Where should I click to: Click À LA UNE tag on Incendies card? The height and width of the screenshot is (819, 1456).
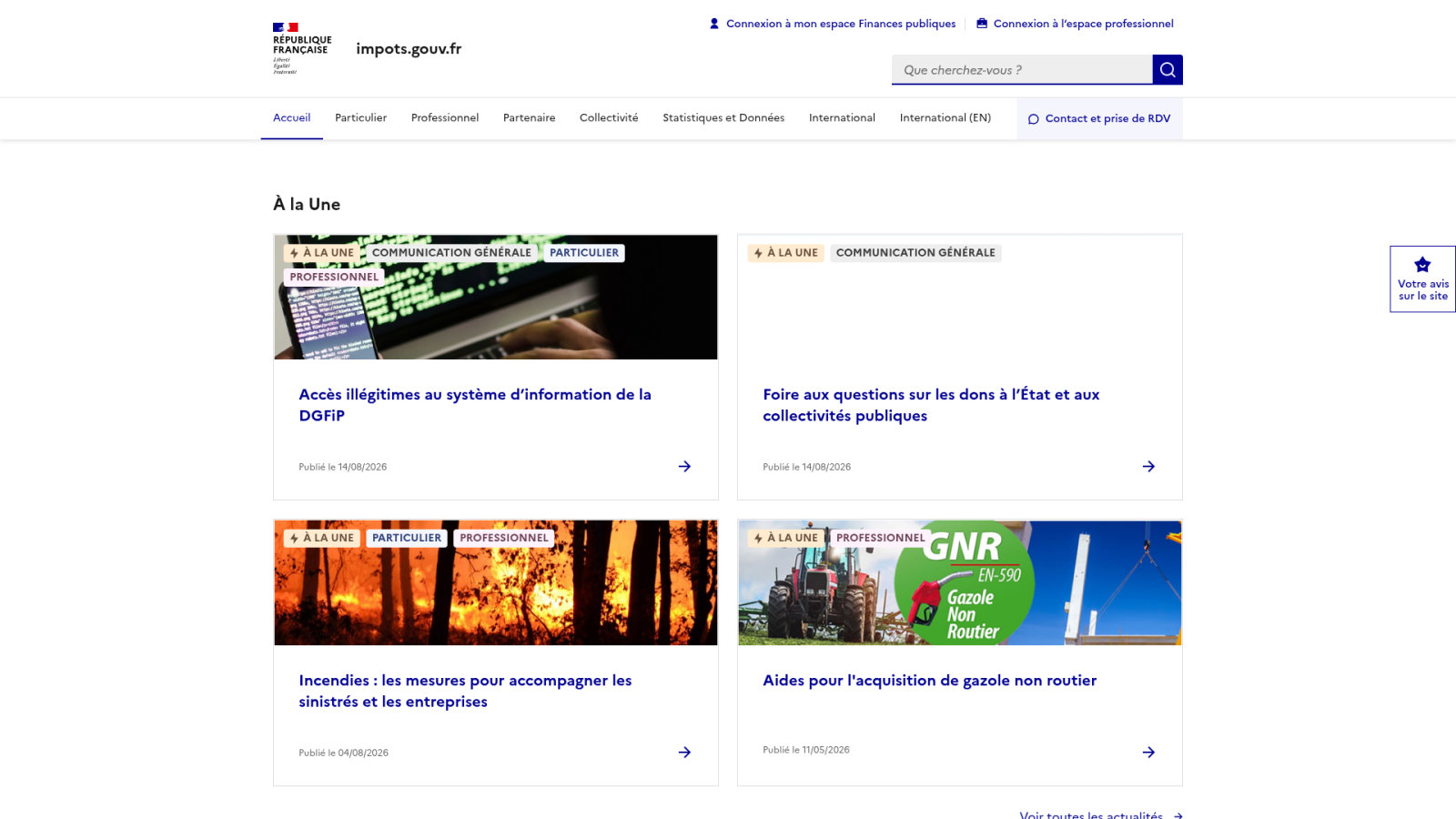321,538
